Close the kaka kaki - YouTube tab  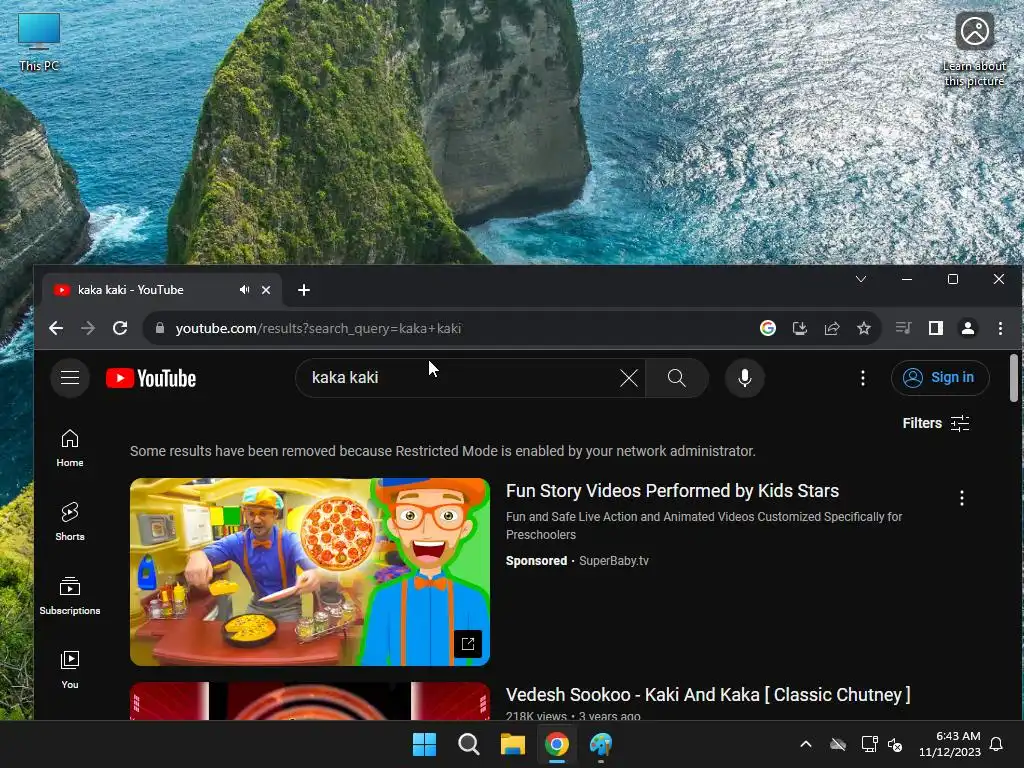point(266,290)
